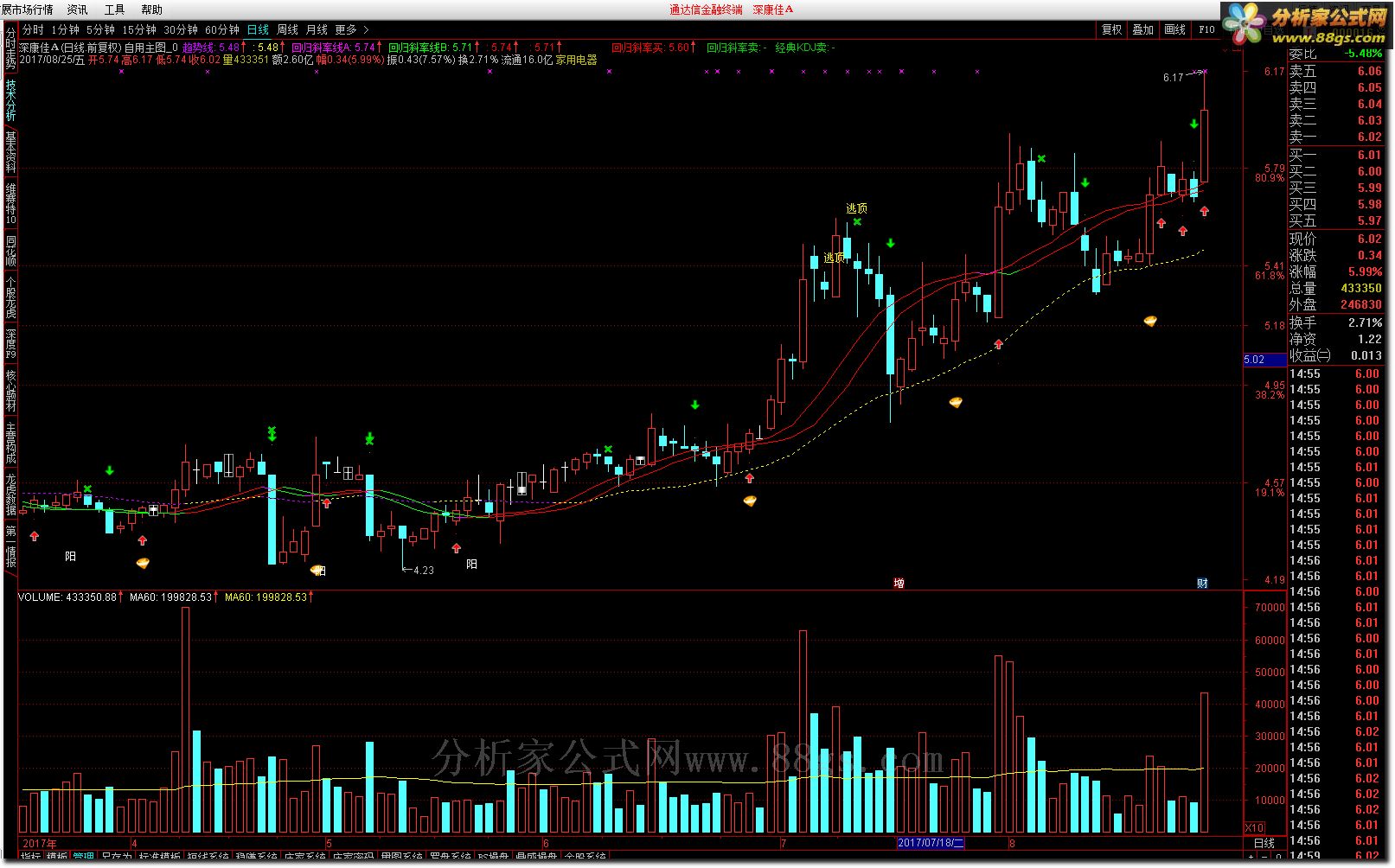Select the 买一 6.01 order row
1395x868 pixels.
point(1337,155)
